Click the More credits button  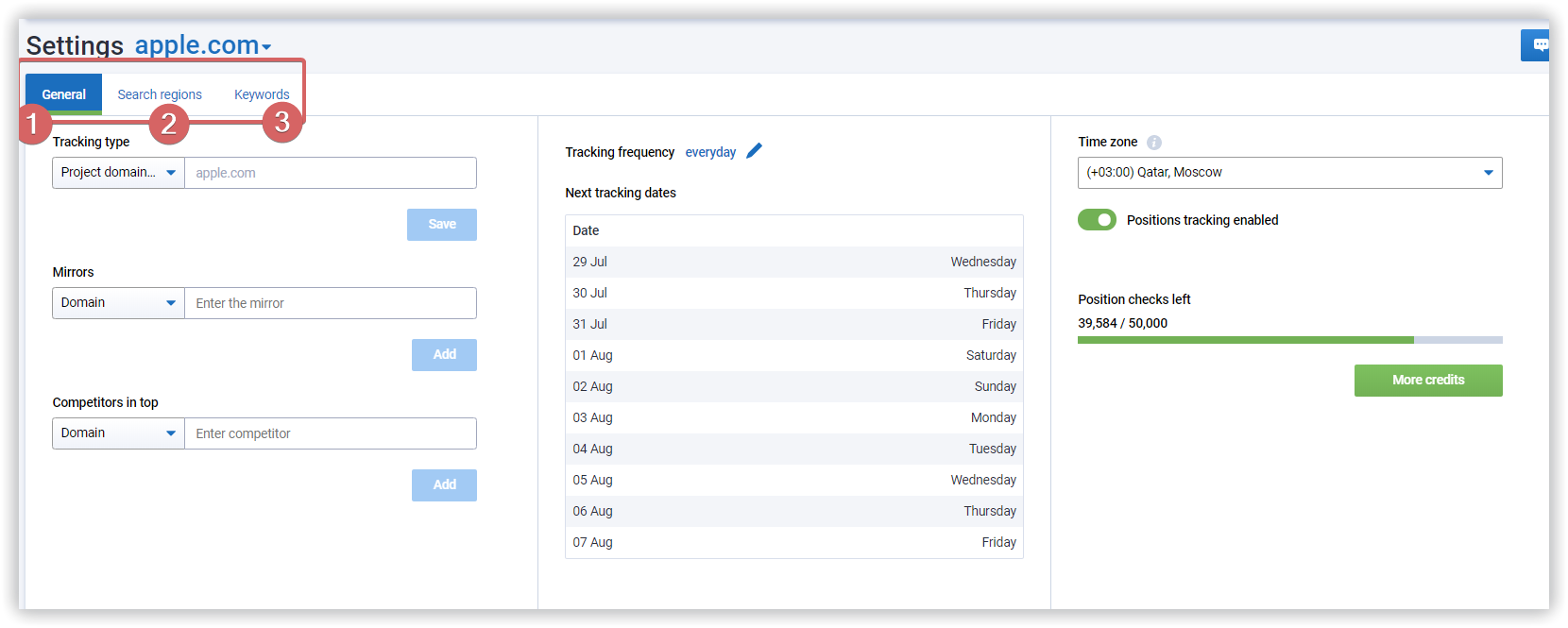point(1428,381)
